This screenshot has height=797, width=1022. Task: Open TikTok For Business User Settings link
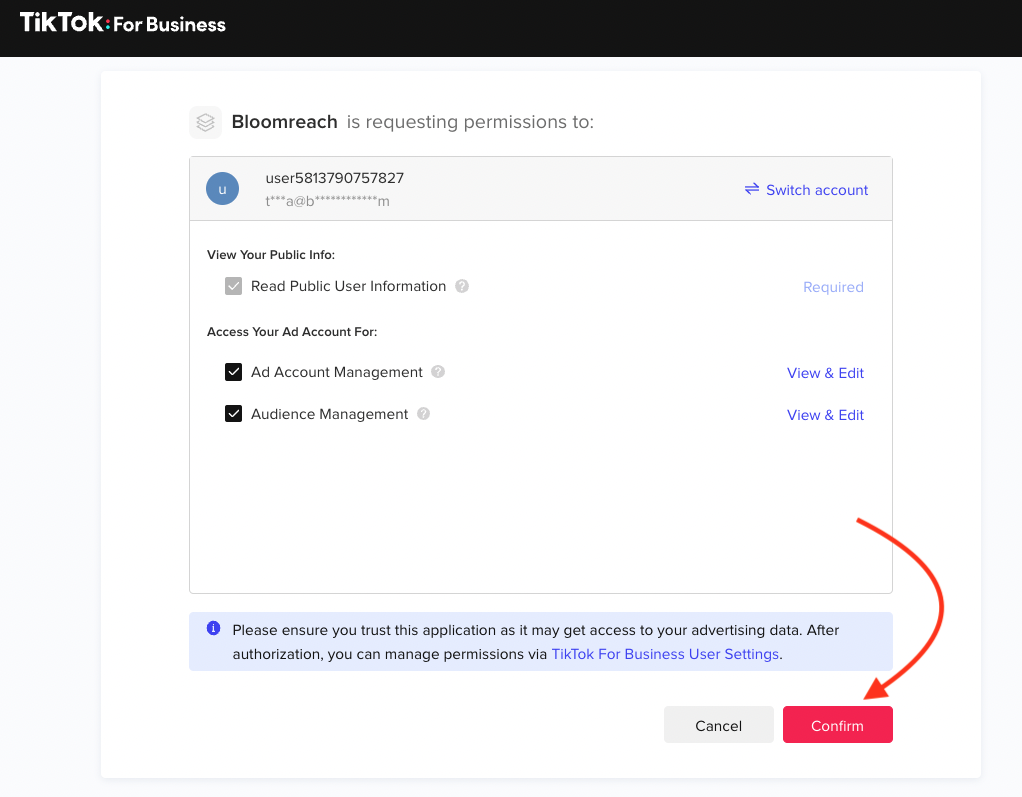pyautogui.click(x=665, y=654)
